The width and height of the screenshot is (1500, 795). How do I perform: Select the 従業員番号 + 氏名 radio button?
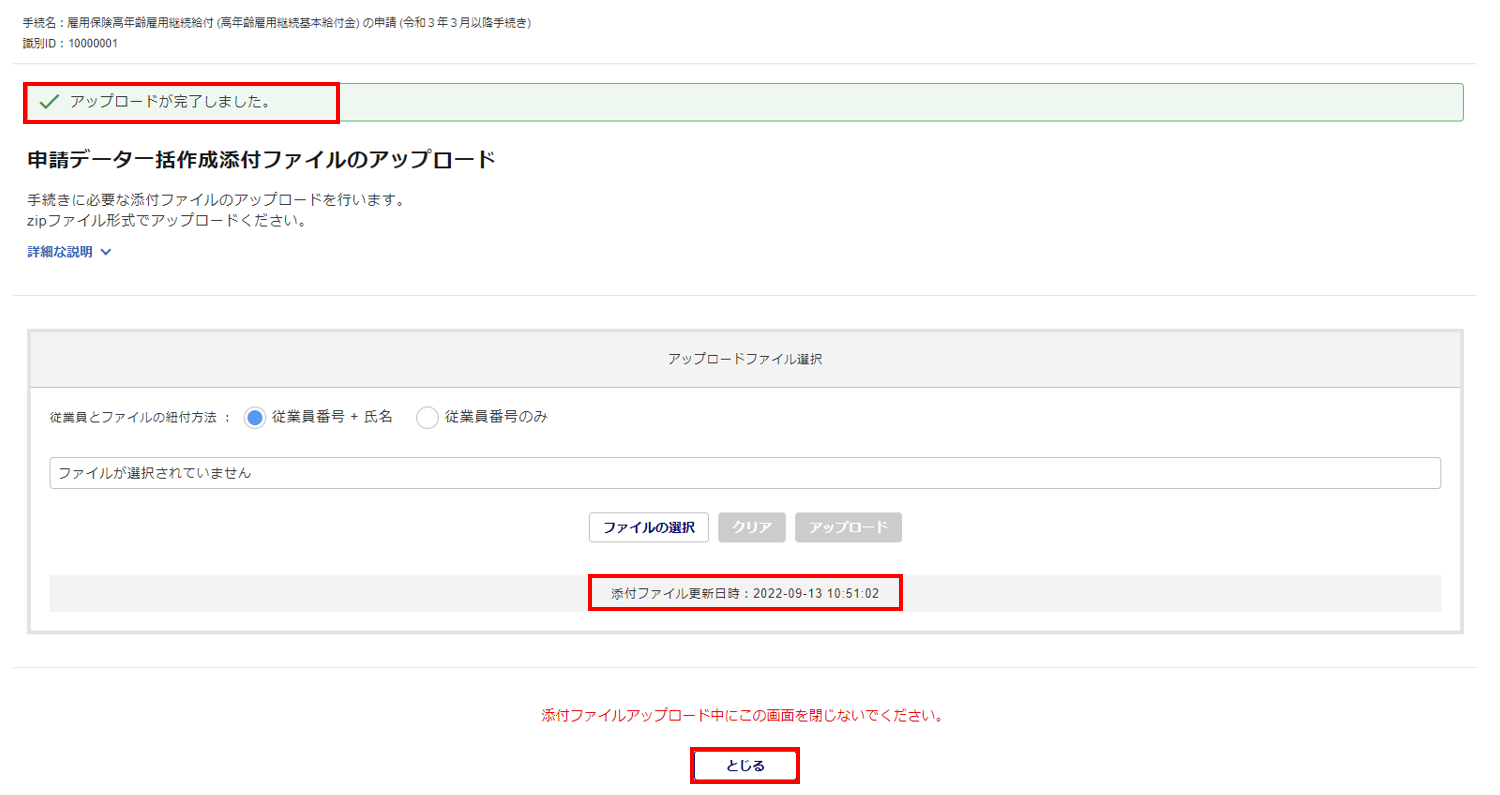[x=255, y=418]
